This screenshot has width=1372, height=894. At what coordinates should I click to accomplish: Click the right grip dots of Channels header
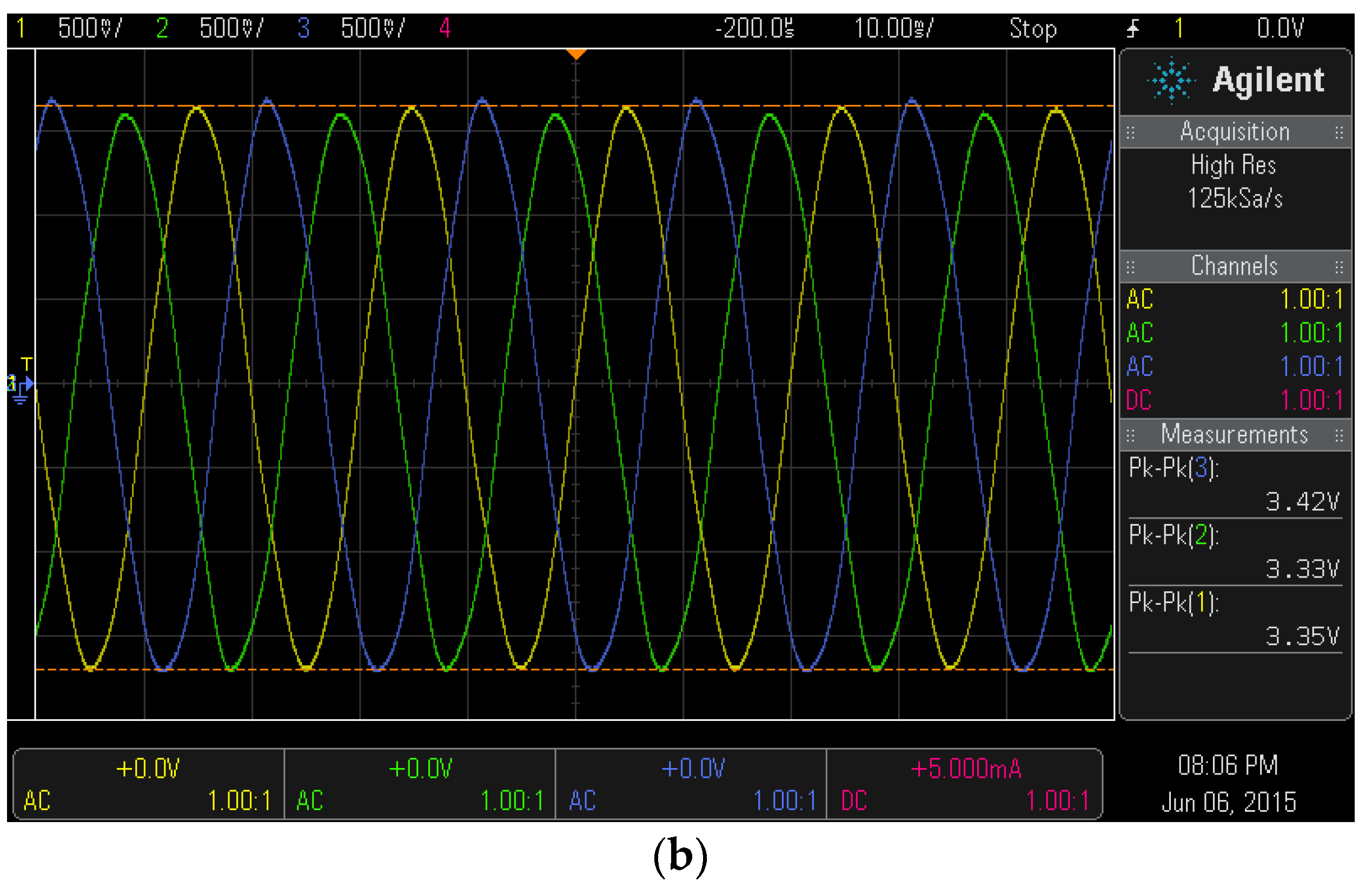1339,268
